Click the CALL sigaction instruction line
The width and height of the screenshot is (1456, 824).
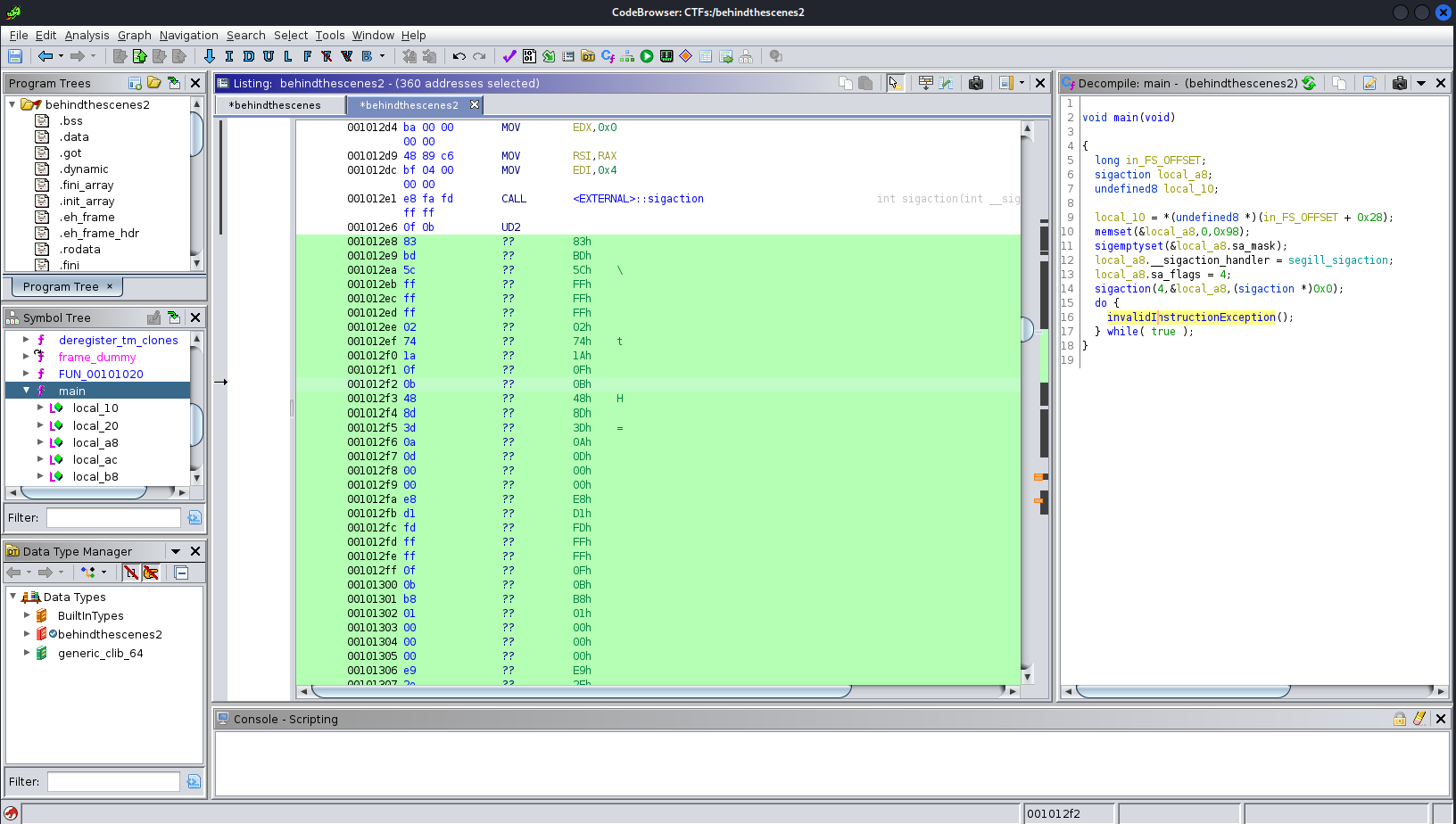658,199
